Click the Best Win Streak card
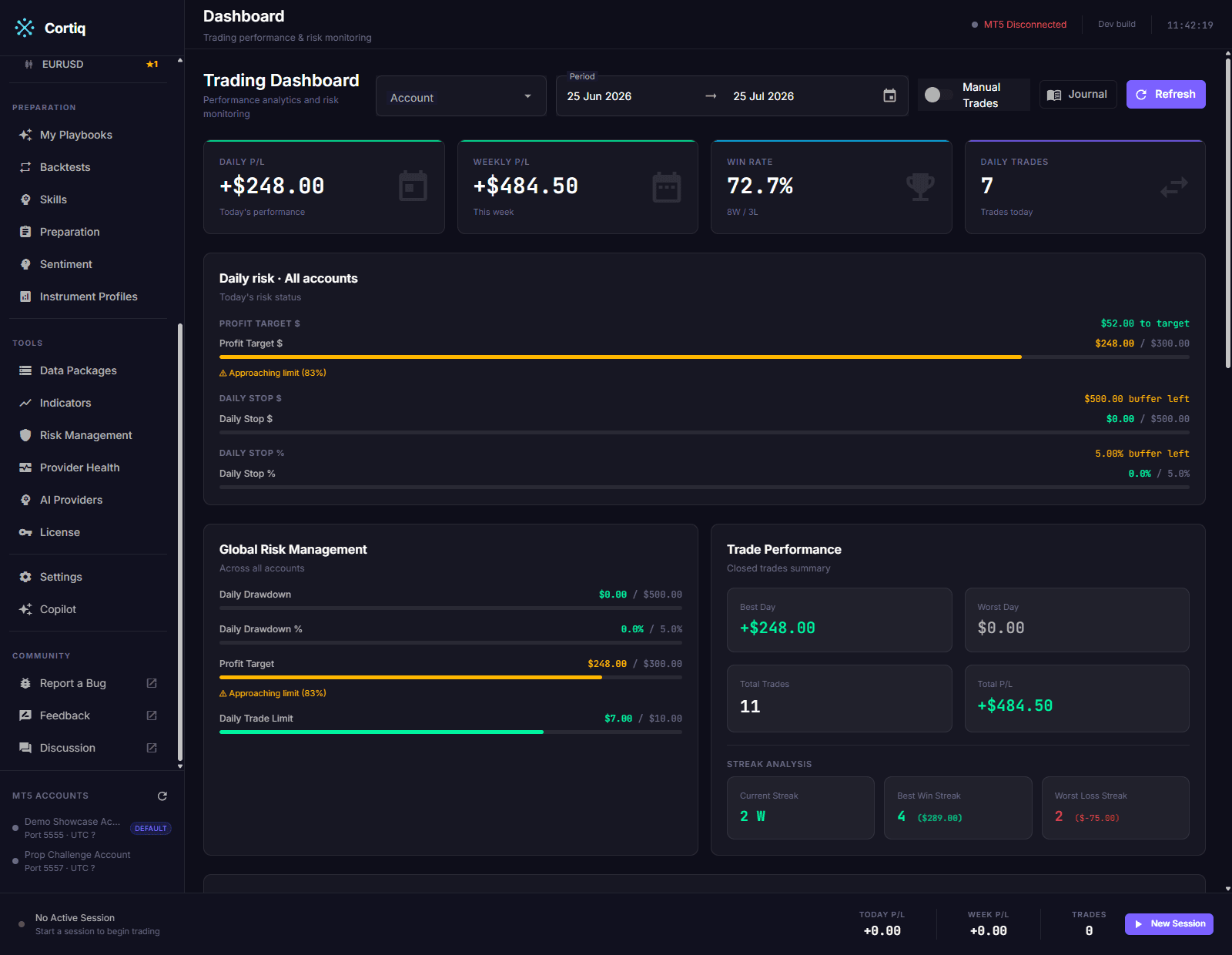This screenshot has width=1232, height=955. 958,808
